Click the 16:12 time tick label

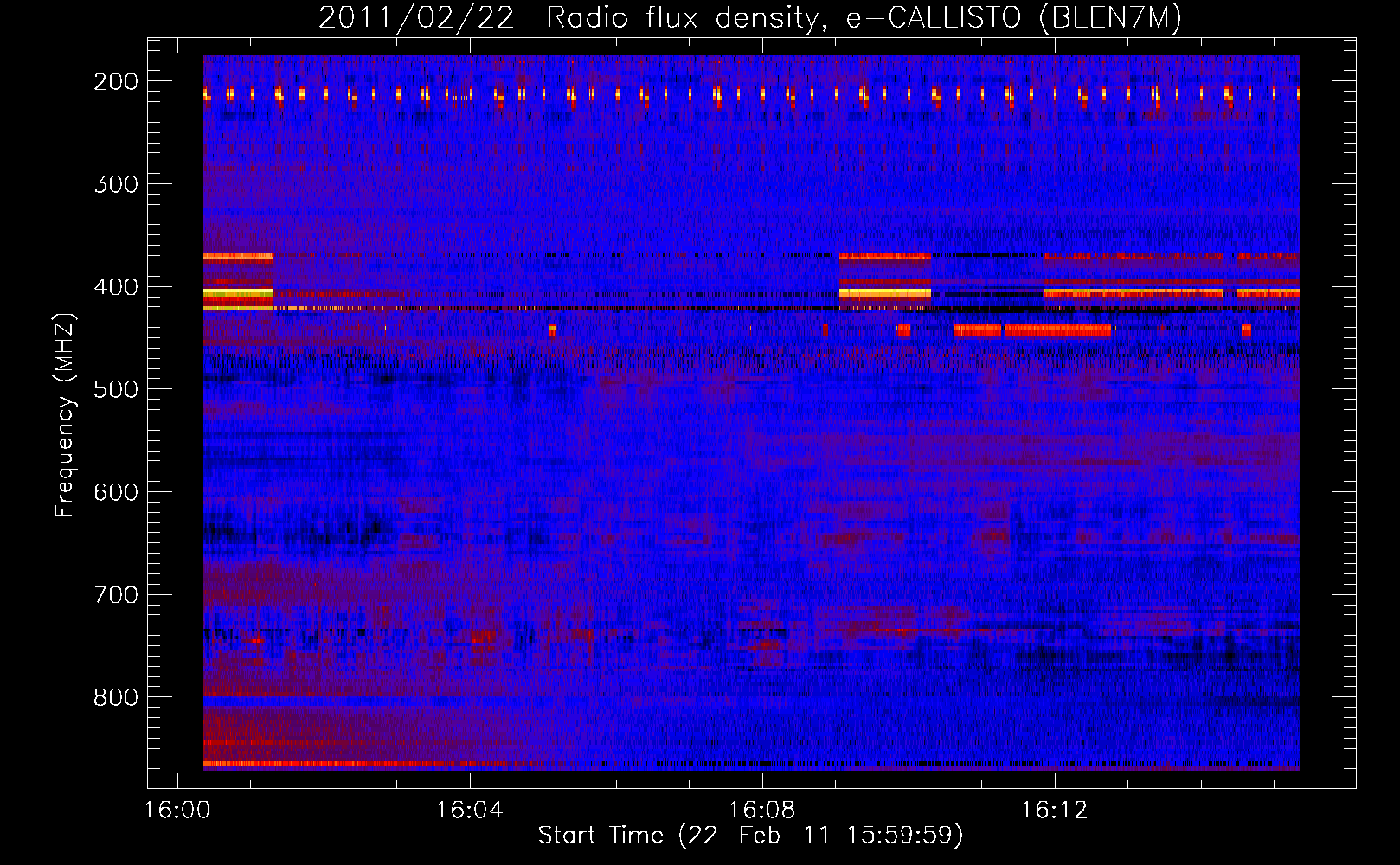click(1054, 811)
